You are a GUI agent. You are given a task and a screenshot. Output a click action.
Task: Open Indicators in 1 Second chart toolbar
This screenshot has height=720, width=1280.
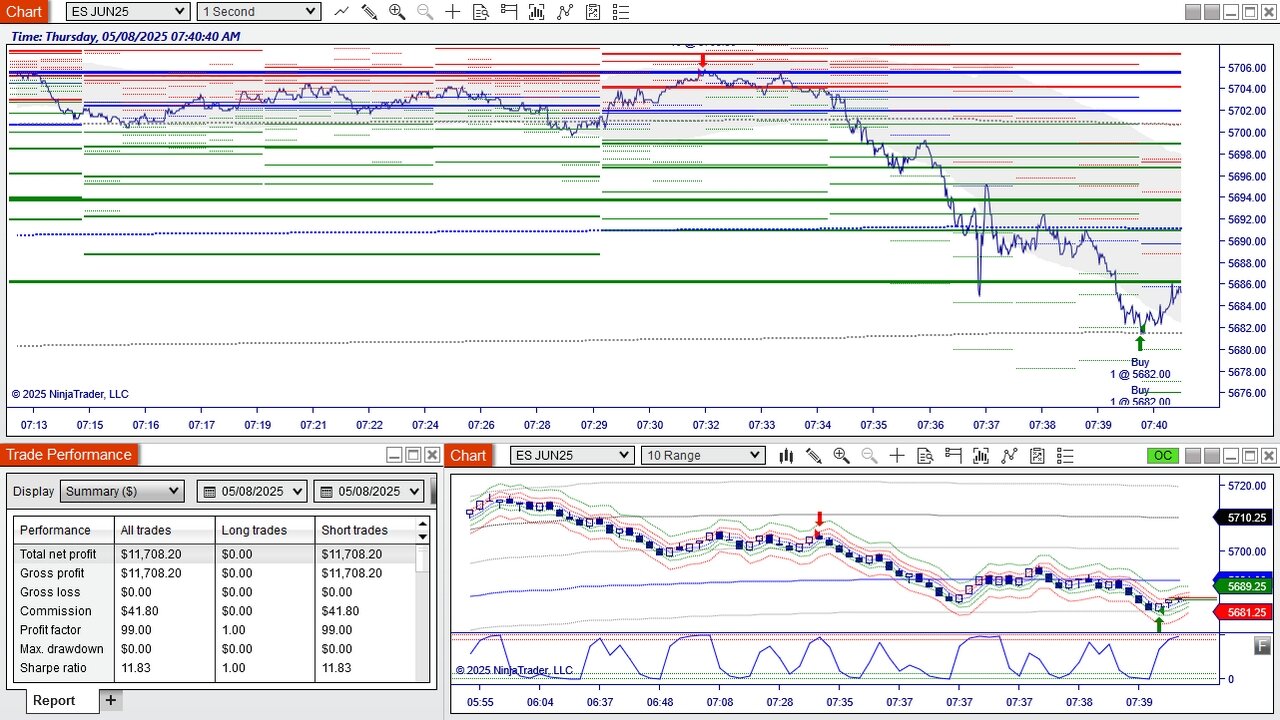537,12
